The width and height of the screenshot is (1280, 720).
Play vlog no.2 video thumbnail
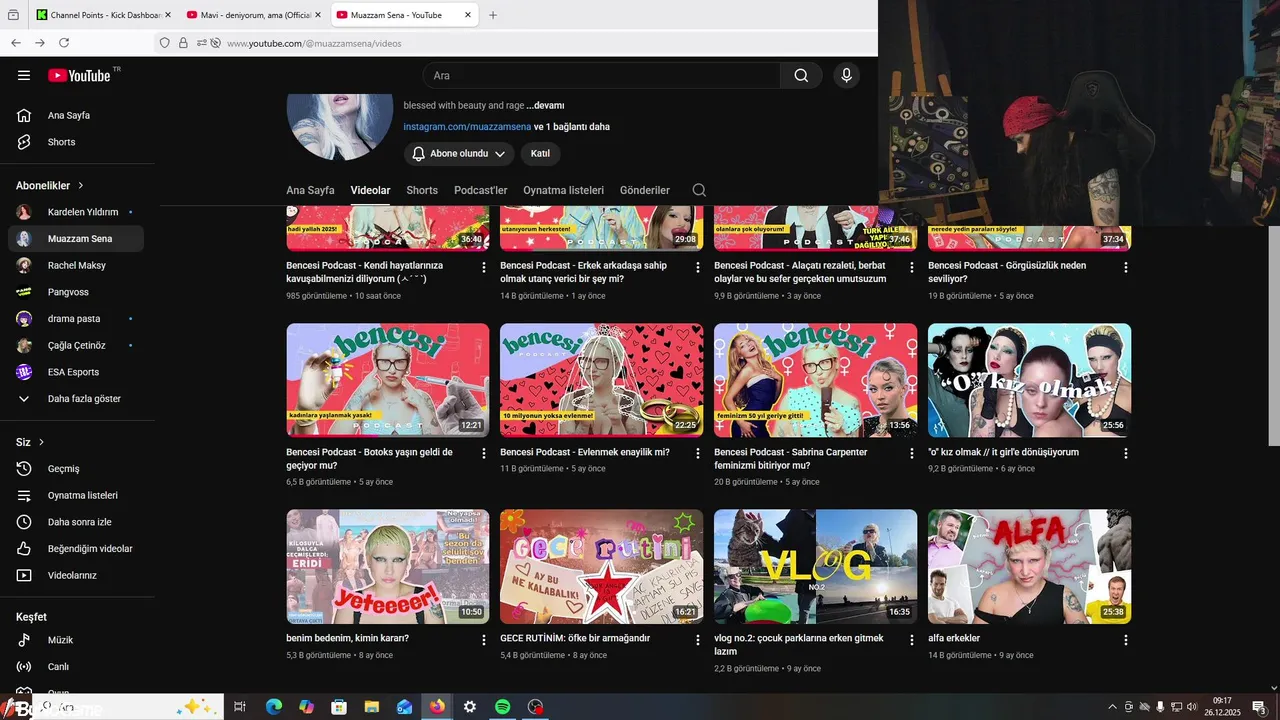point(815,566)
